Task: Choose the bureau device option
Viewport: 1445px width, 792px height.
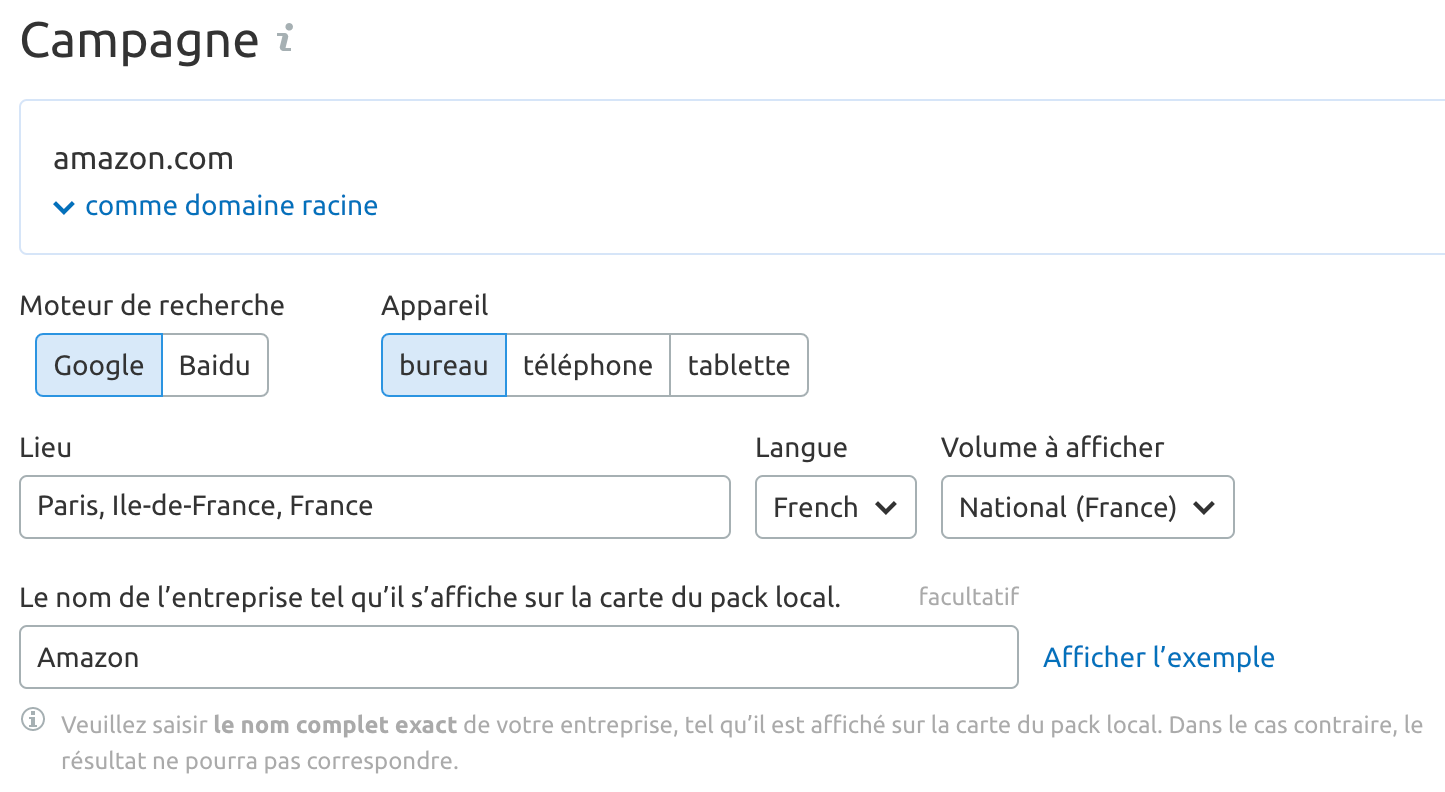Action: (444, 365)
